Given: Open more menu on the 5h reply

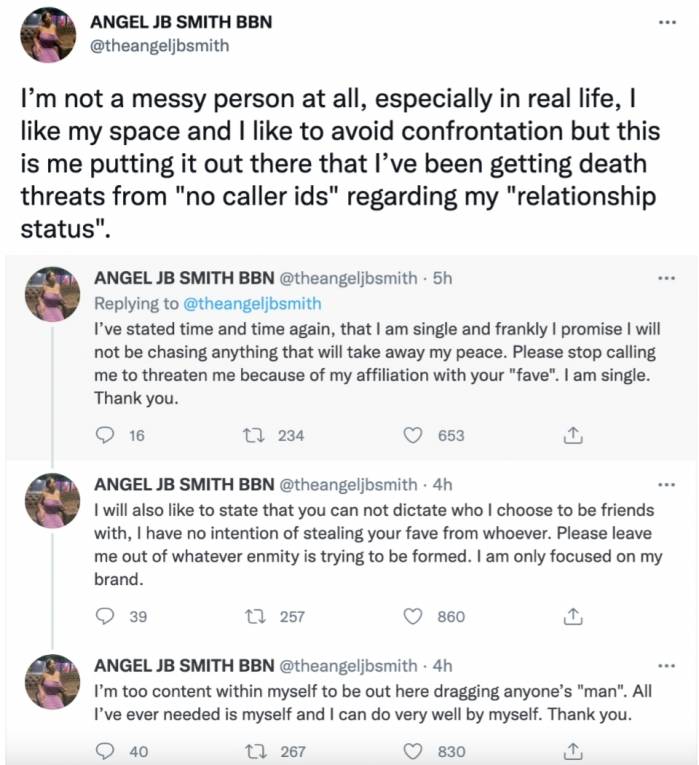Looking at the screenshot, I should pos(667,278).
